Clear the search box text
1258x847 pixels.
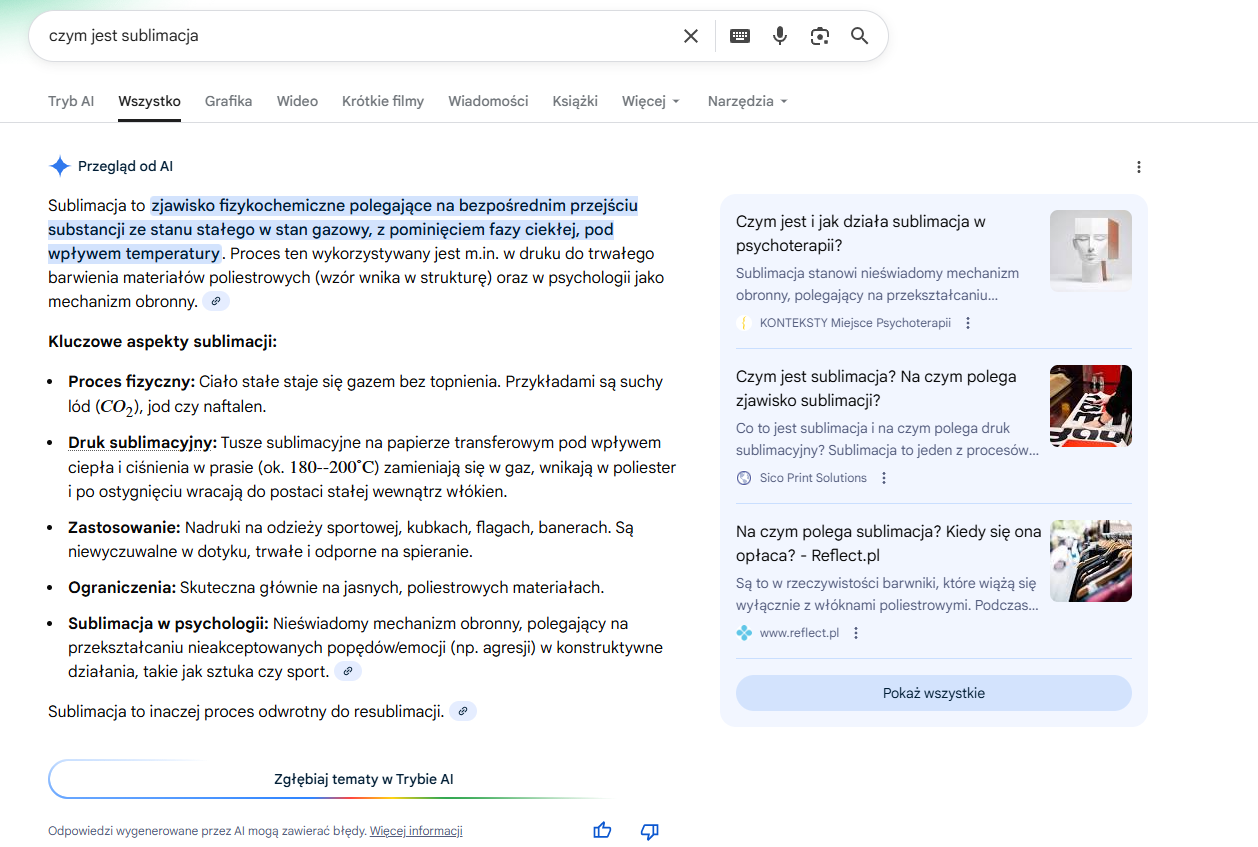690,36
